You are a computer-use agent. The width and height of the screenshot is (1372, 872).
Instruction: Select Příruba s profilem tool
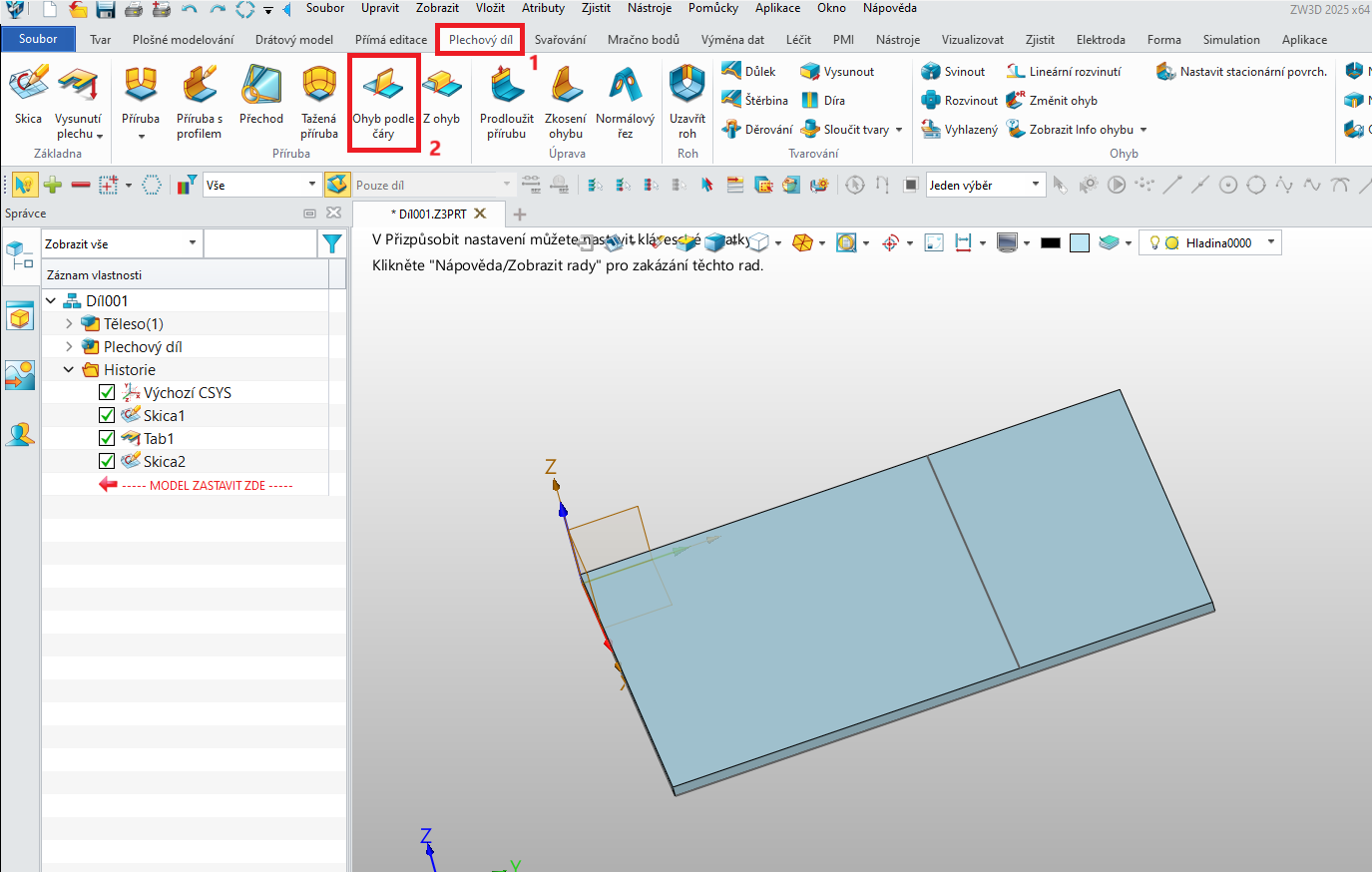pyautogui.click(x=200, y=102)
